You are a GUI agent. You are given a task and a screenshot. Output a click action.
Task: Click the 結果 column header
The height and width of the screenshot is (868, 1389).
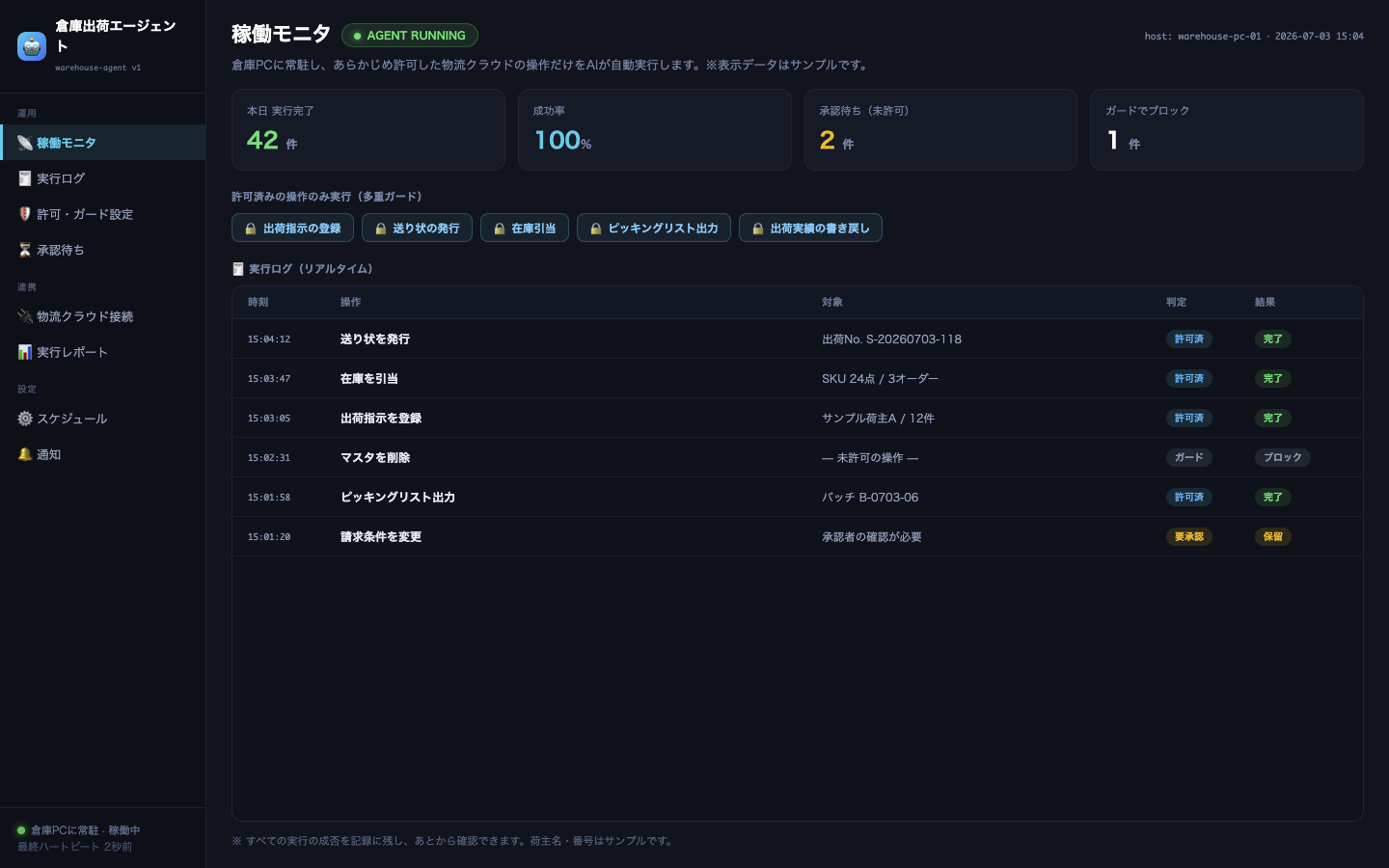point(1266,303)
